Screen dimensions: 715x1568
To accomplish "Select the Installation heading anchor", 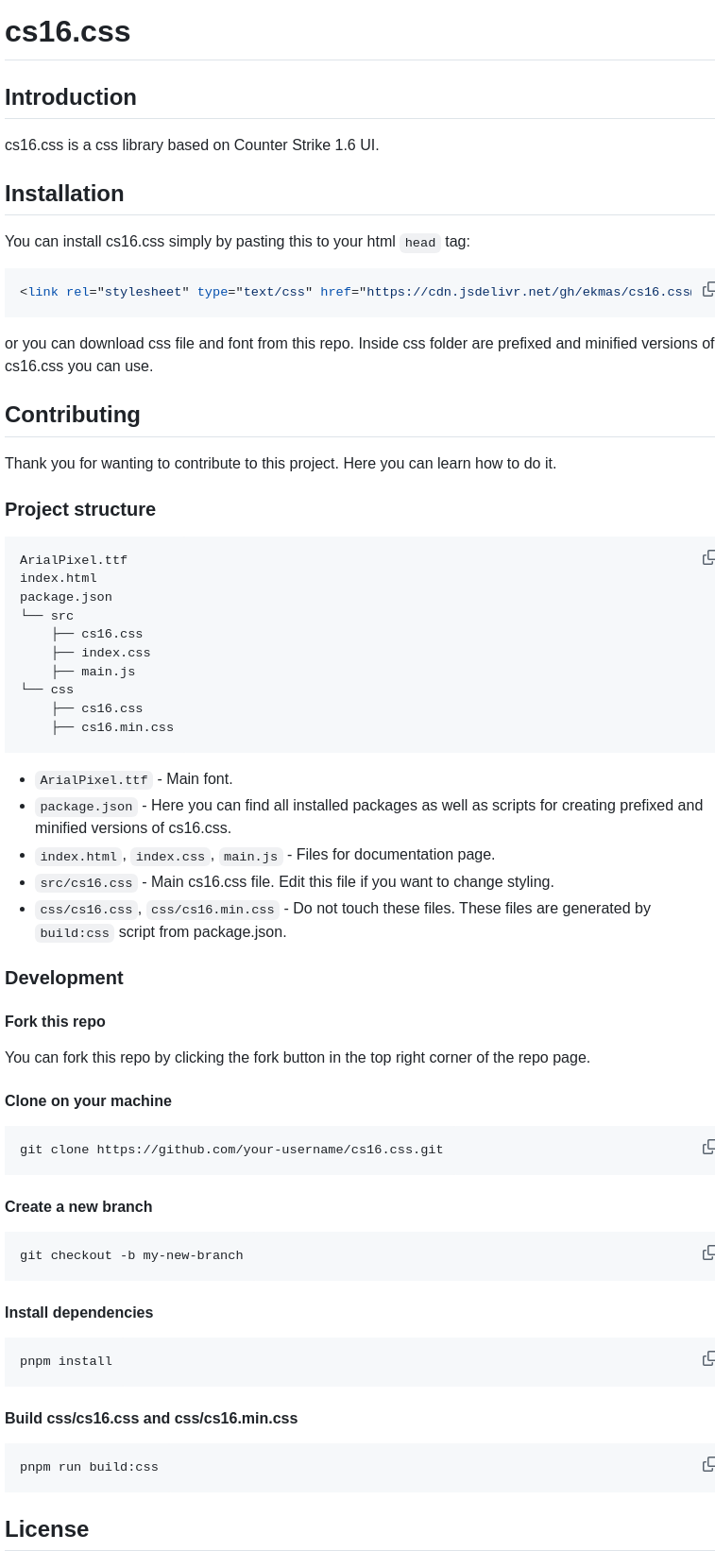I will click(x=64, y=194).
